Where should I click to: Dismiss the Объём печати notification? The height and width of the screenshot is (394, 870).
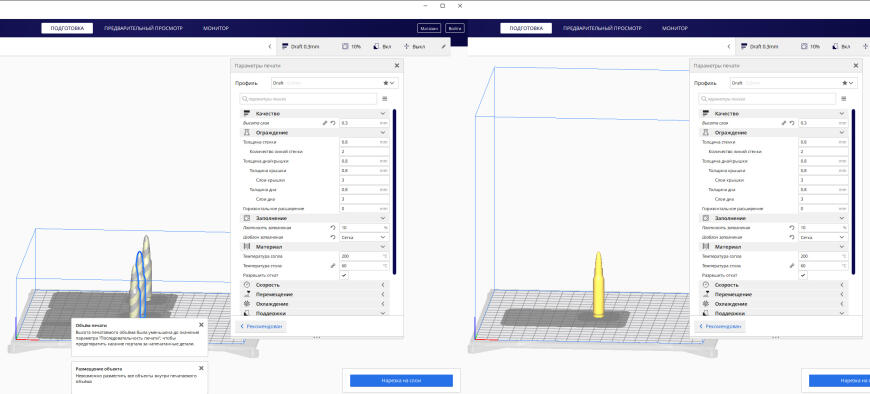(x=201, y=325)
